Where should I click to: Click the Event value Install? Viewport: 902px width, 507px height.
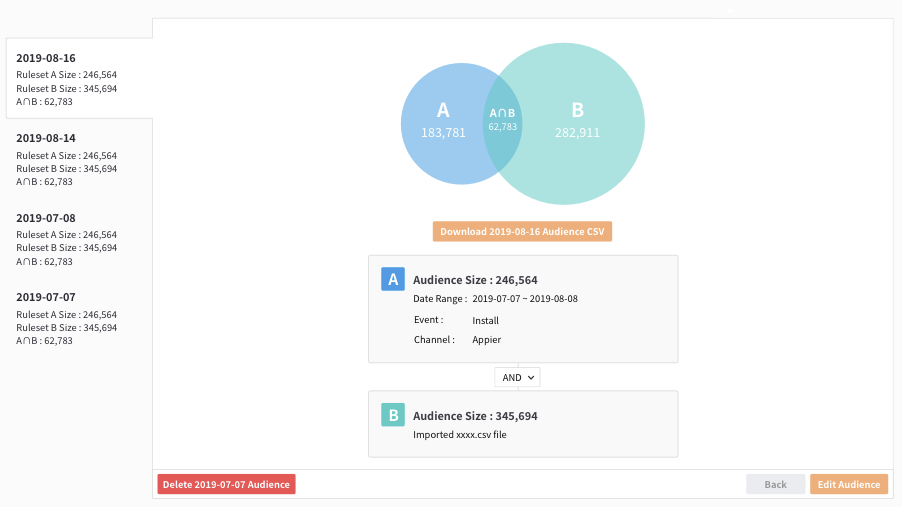tap(486, 321)
